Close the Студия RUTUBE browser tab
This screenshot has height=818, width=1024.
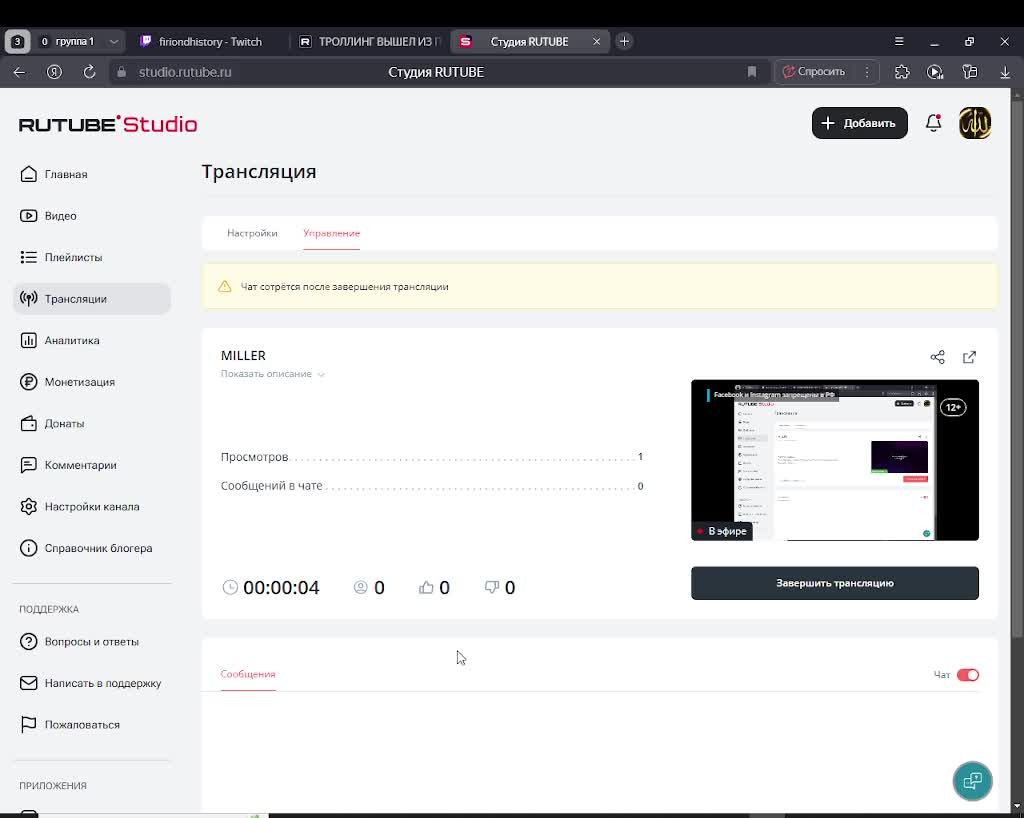596,41
